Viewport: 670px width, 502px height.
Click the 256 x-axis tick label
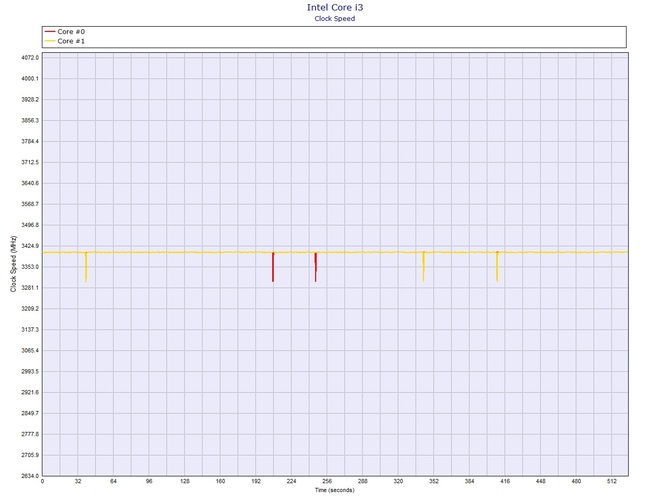coord(327,481)
